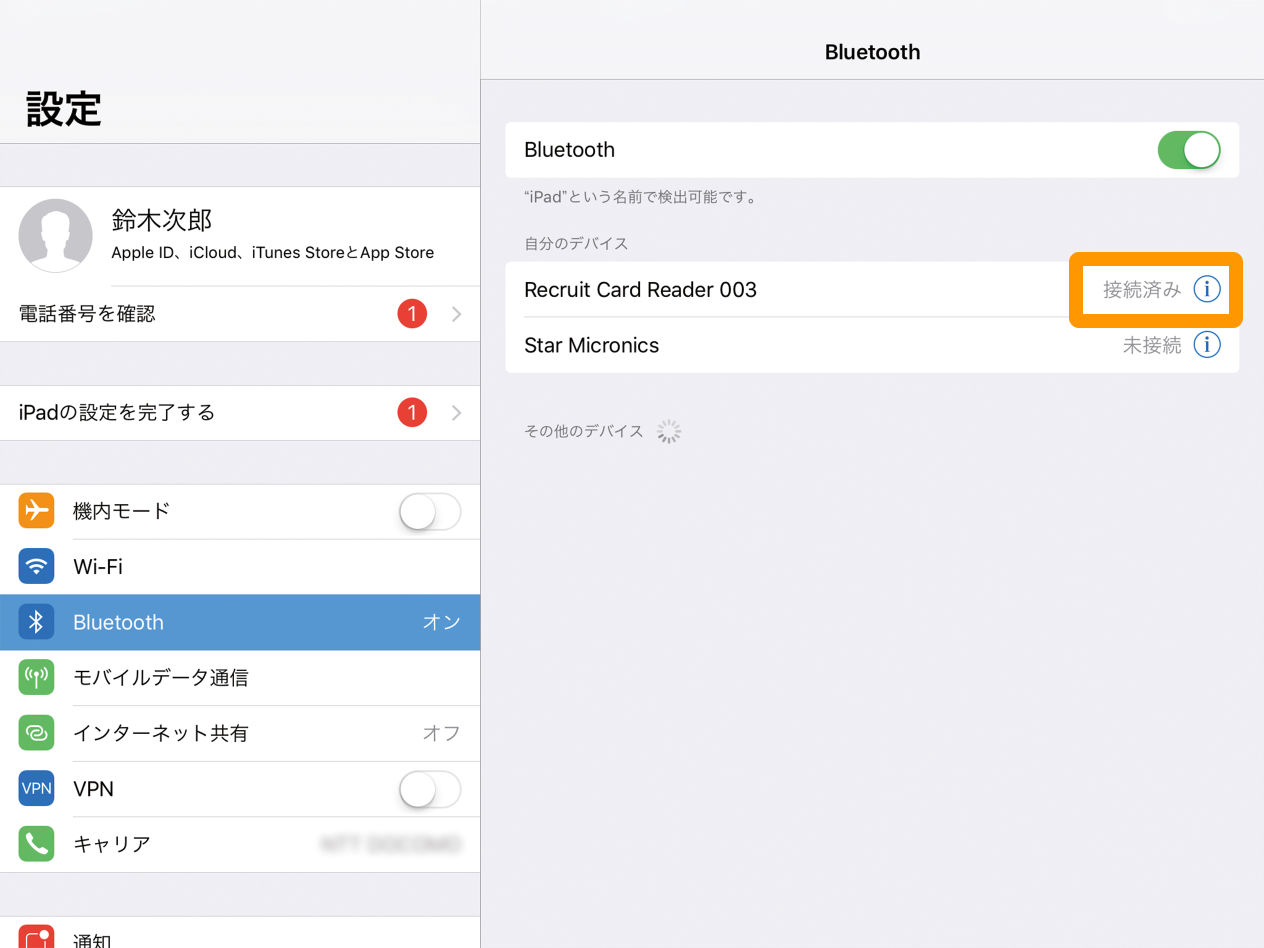This screenshot has height=948, width=1264.
Task: Select the airplane mode icon in sidebar
Action: coord(37,511)
